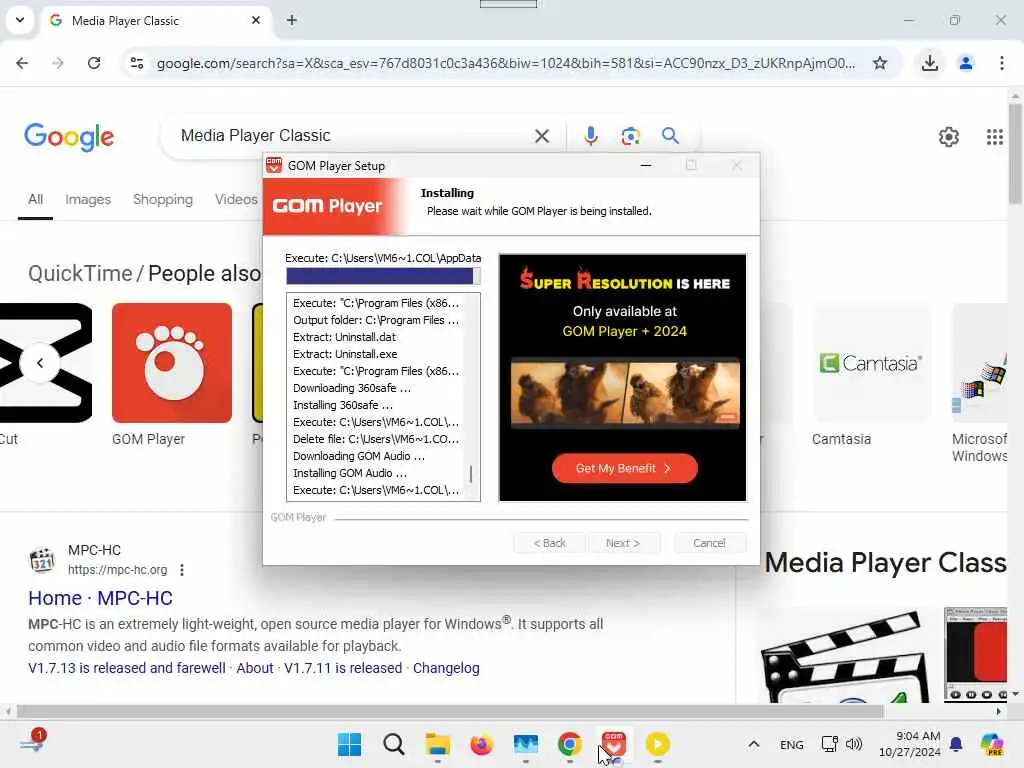The height and width of the screenshot is (768, 1024).
Task: Launch Firefox from the taskbar
Action: 481,744
